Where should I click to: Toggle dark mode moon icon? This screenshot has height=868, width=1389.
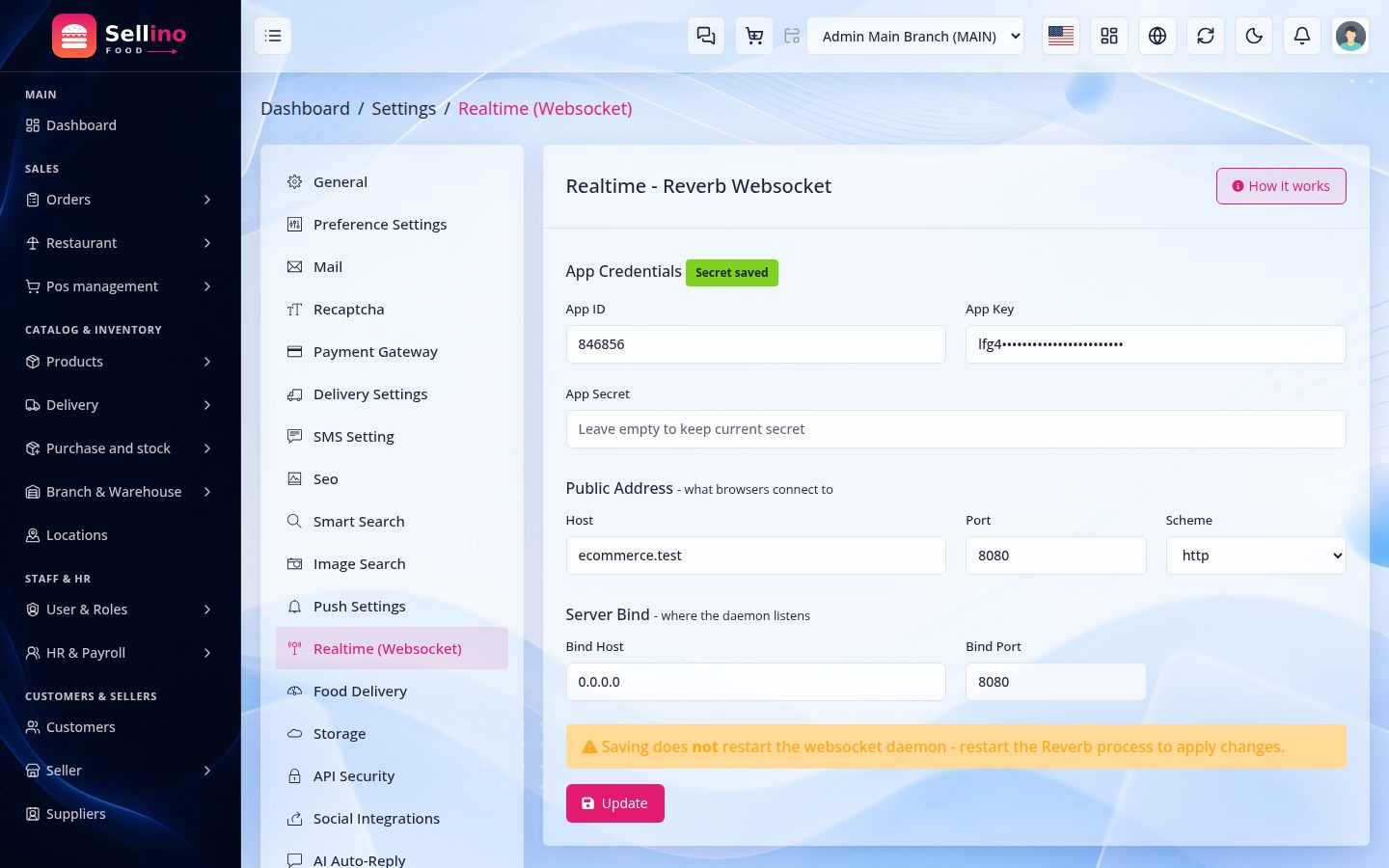pos(1254,36)
